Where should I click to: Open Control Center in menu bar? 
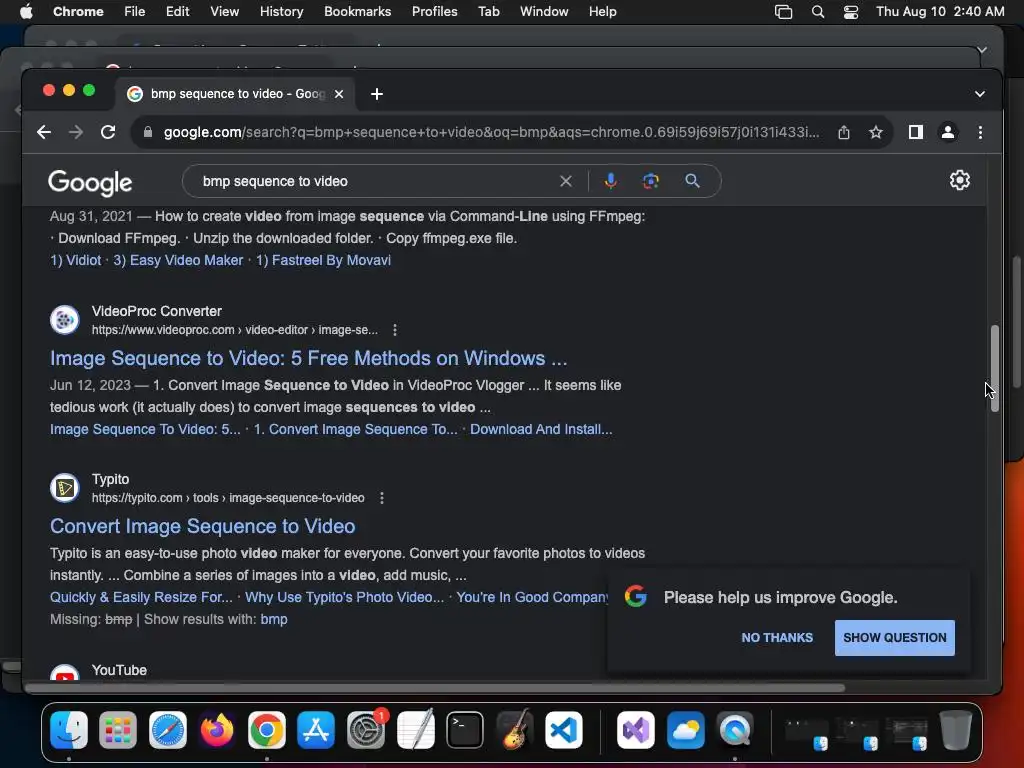point(850,12)
